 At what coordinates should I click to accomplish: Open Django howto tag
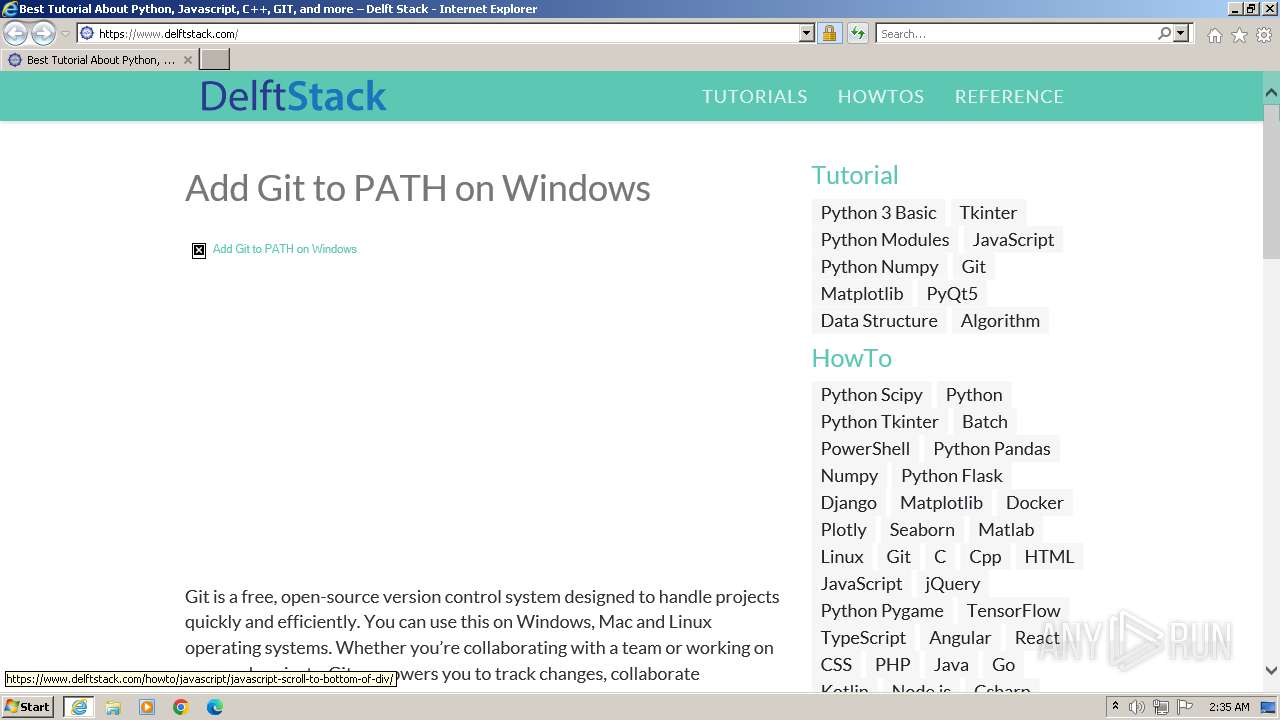pyautogui.click(x=849, y=502)
